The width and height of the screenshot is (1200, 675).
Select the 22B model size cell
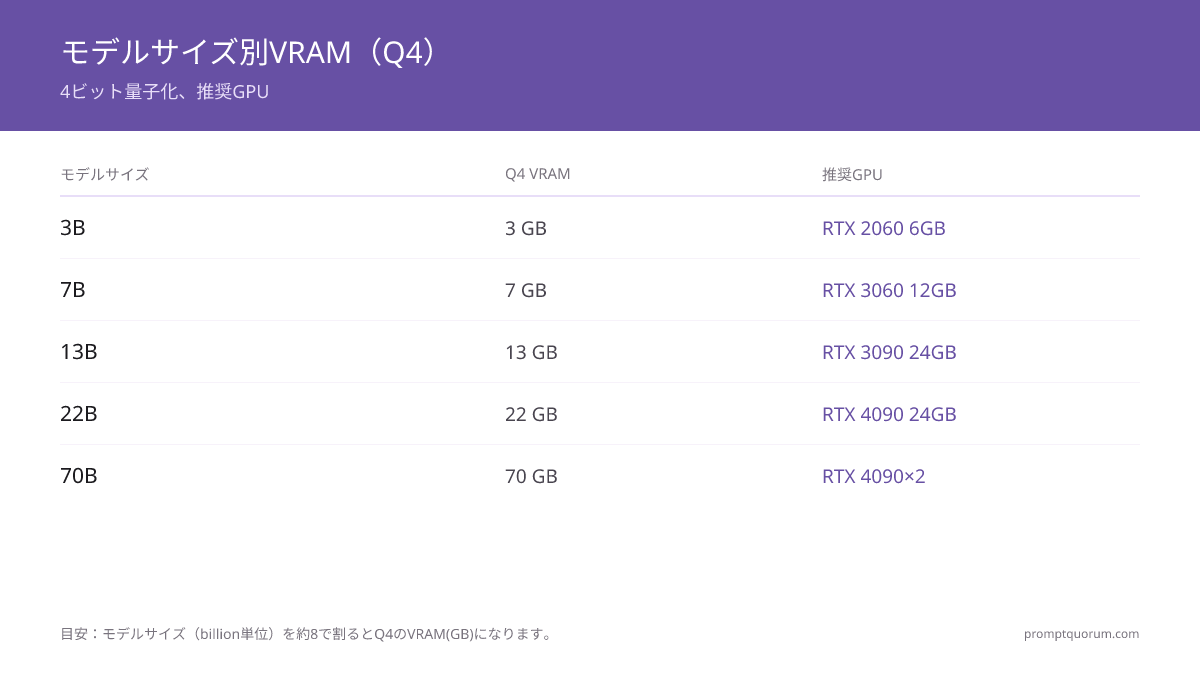coord(79,414)
